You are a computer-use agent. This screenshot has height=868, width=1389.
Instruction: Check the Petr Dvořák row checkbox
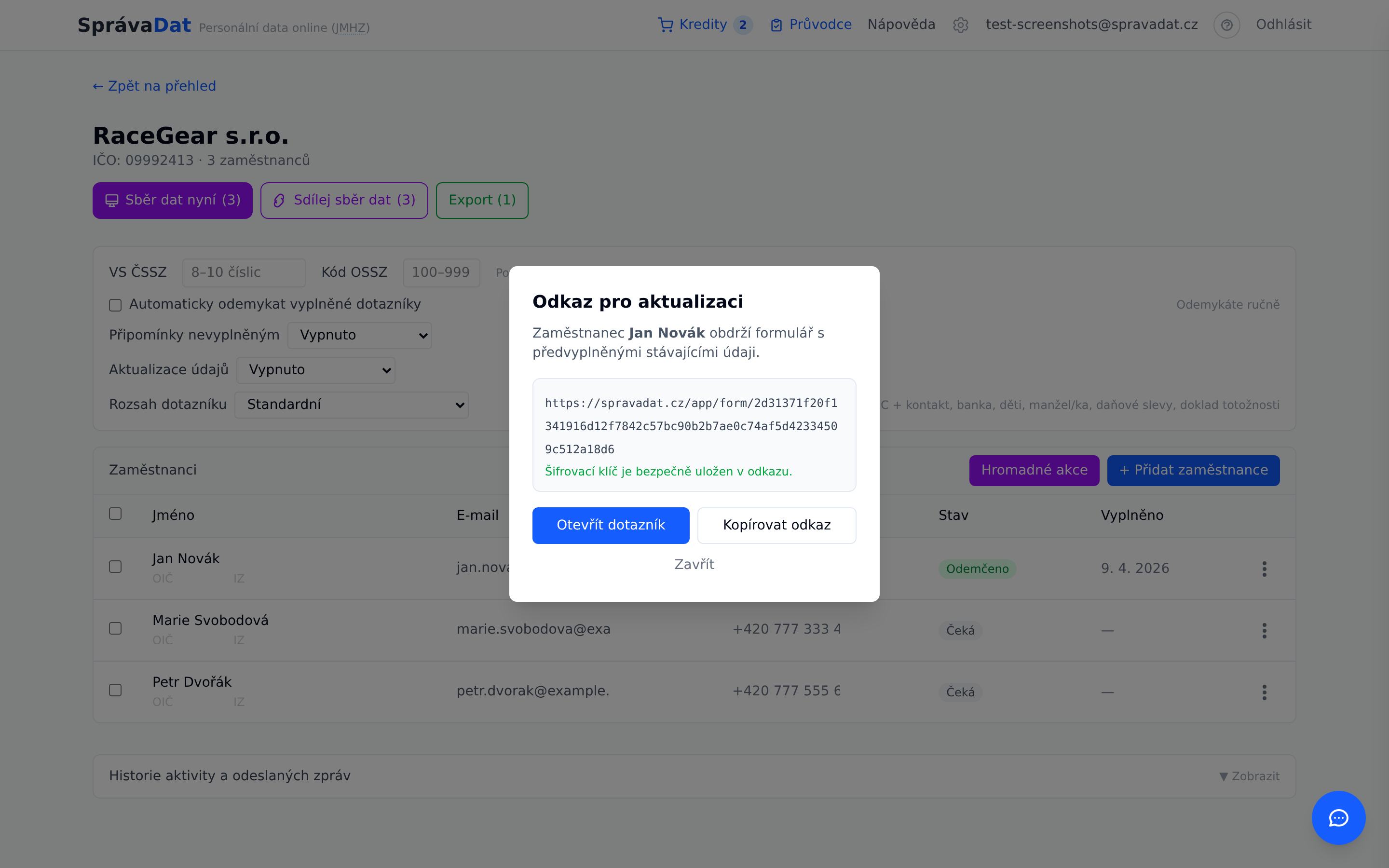click(115, 690)
